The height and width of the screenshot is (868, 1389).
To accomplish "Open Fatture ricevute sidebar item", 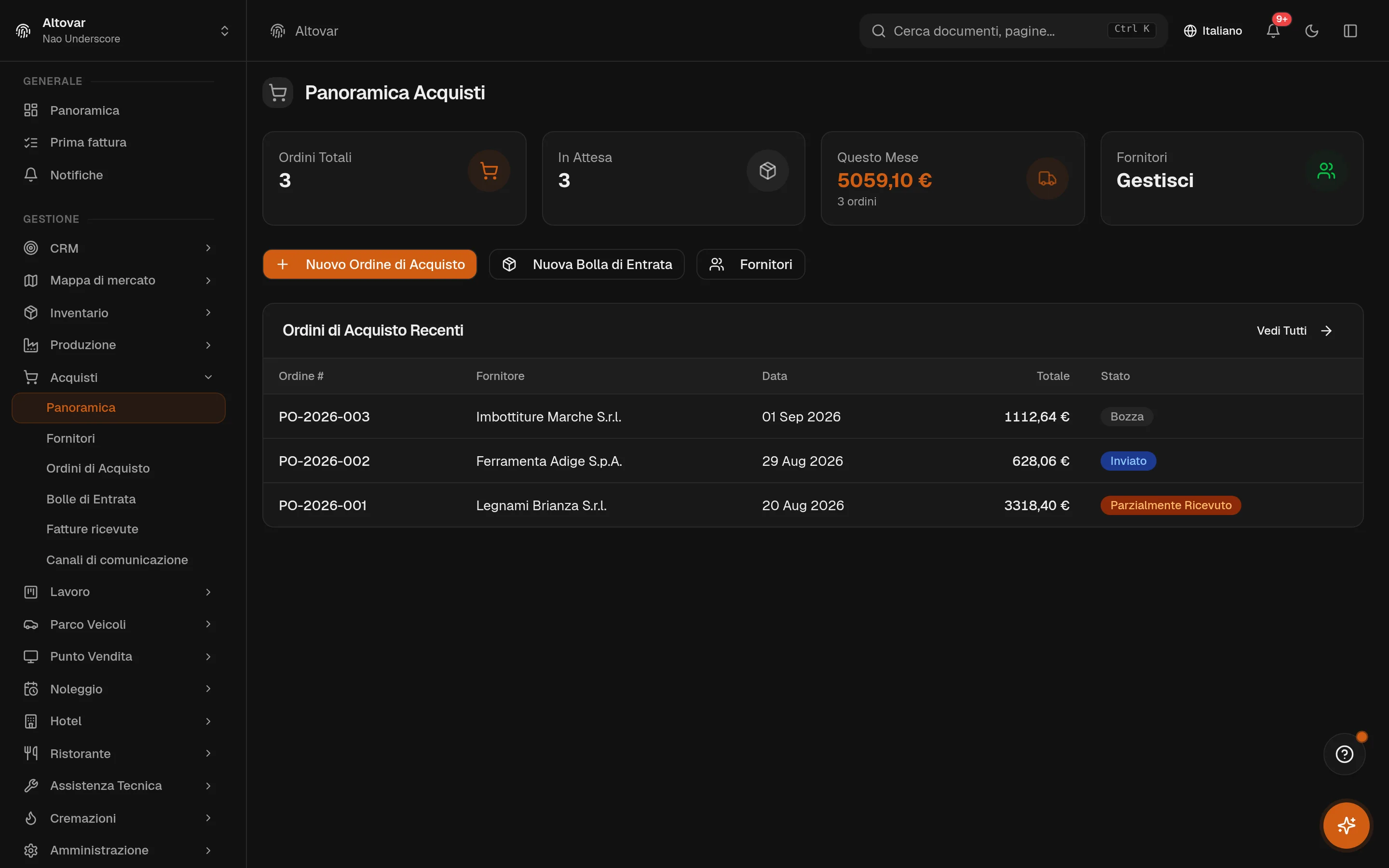I will click(118, 529).
